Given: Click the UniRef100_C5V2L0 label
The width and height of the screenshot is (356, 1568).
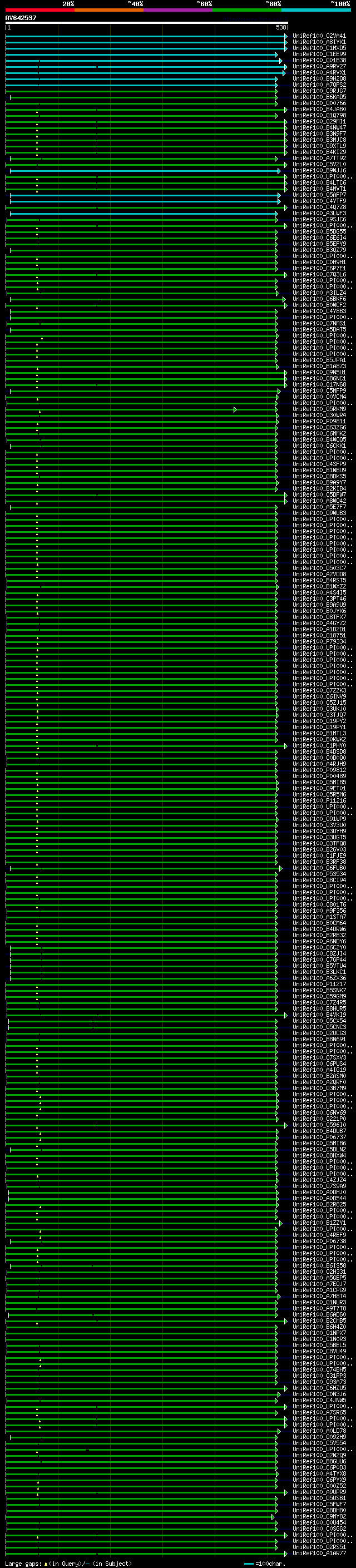Looking at the screenshot, I should pos(319,164).
